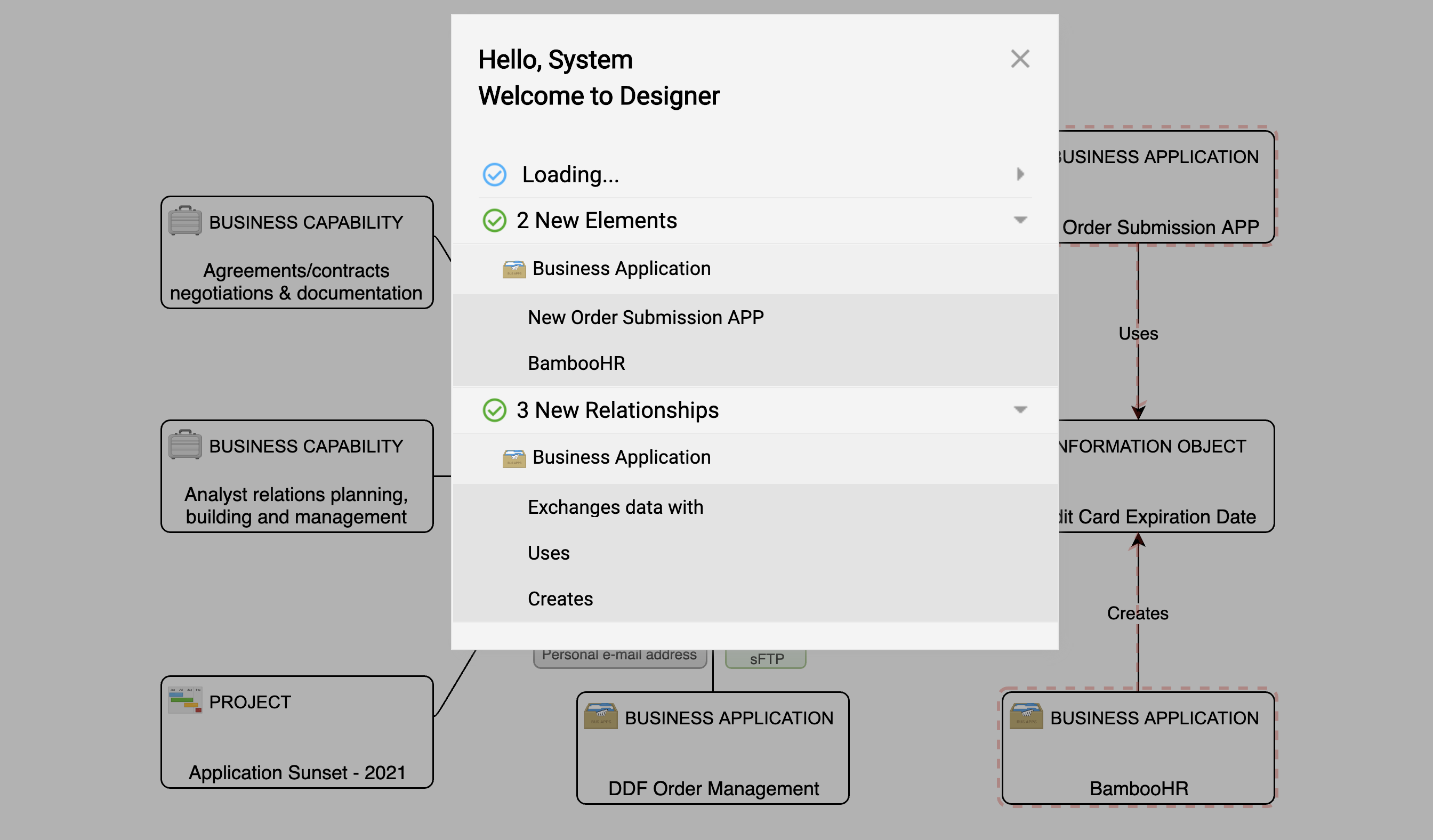The image size is (1433, 840).
Task: Collapse the 3 New Relationships section
Action: (1020, 410)
